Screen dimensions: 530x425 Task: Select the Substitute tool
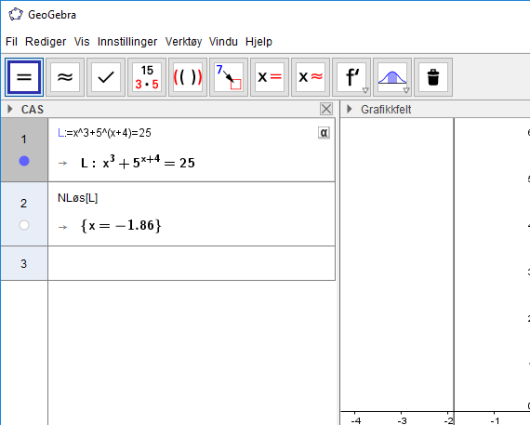click(x=228, y=77)
